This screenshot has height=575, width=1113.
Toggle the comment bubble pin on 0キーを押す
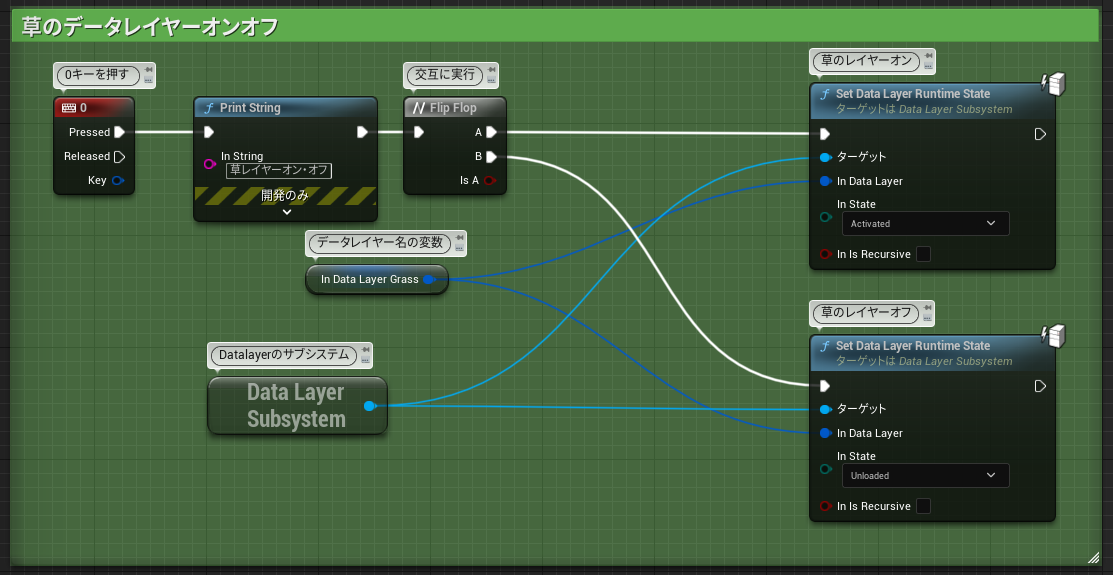point(148,70)
